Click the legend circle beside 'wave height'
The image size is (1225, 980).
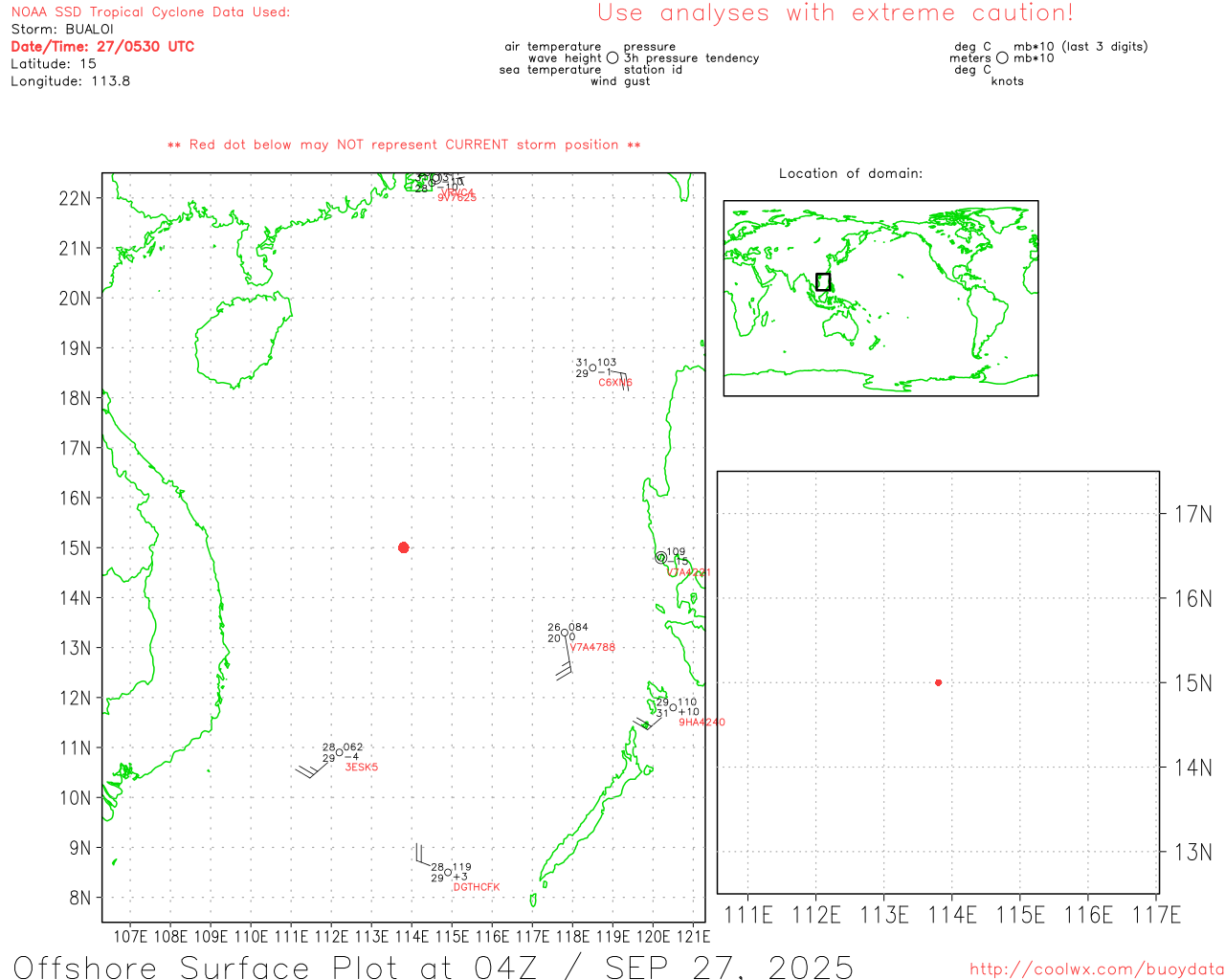612,57
